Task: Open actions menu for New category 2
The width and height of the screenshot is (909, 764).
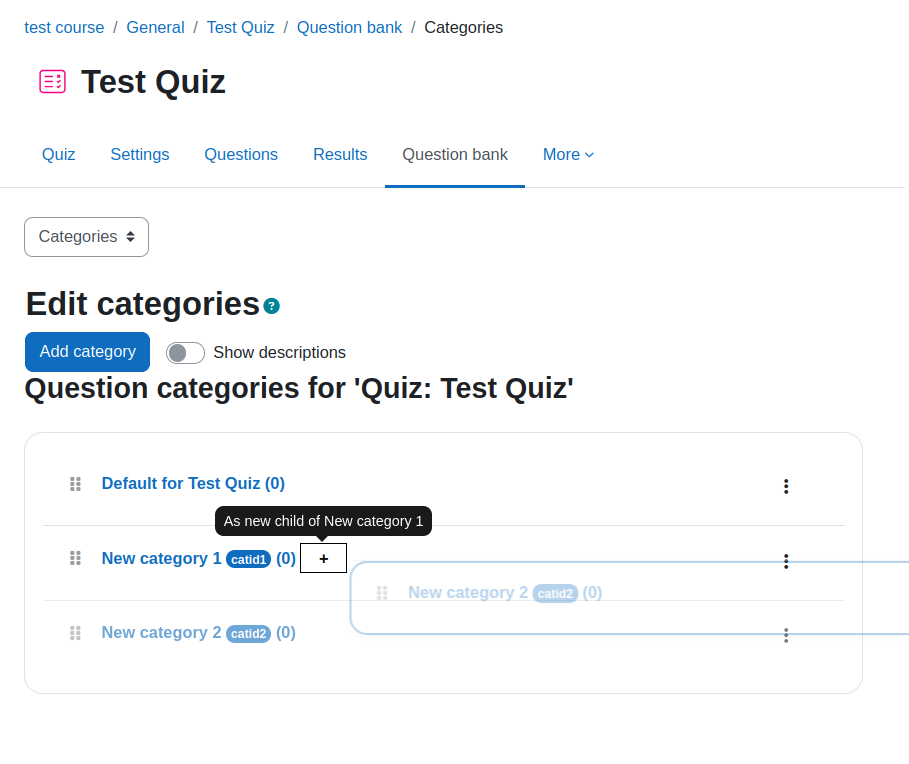Action: pyautogui.click(x=786, y=635)
